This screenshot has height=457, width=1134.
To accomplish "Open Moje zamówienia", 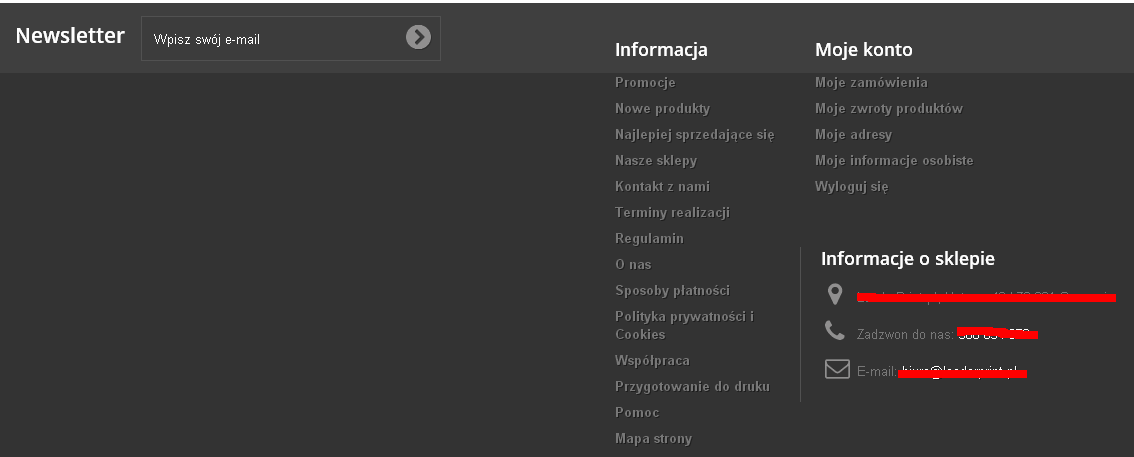I will pos(871,83).
